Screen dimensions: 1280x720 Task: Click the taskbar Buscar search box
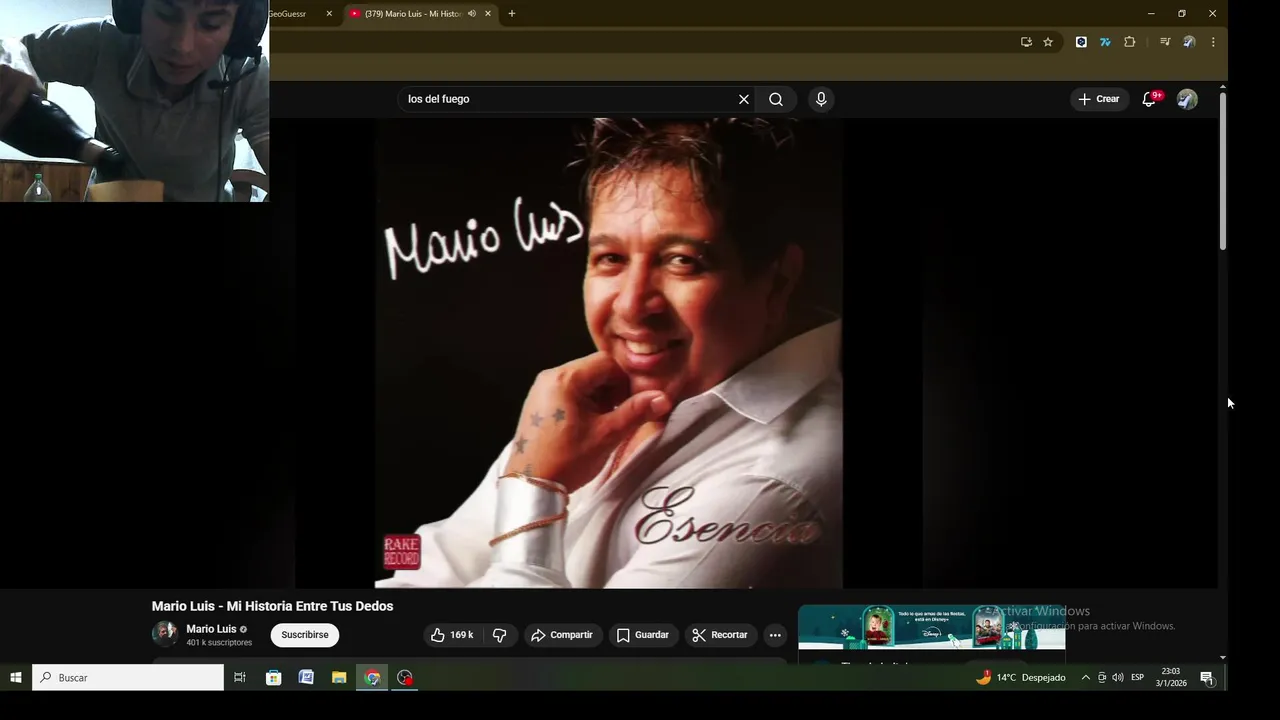point(128,677)
